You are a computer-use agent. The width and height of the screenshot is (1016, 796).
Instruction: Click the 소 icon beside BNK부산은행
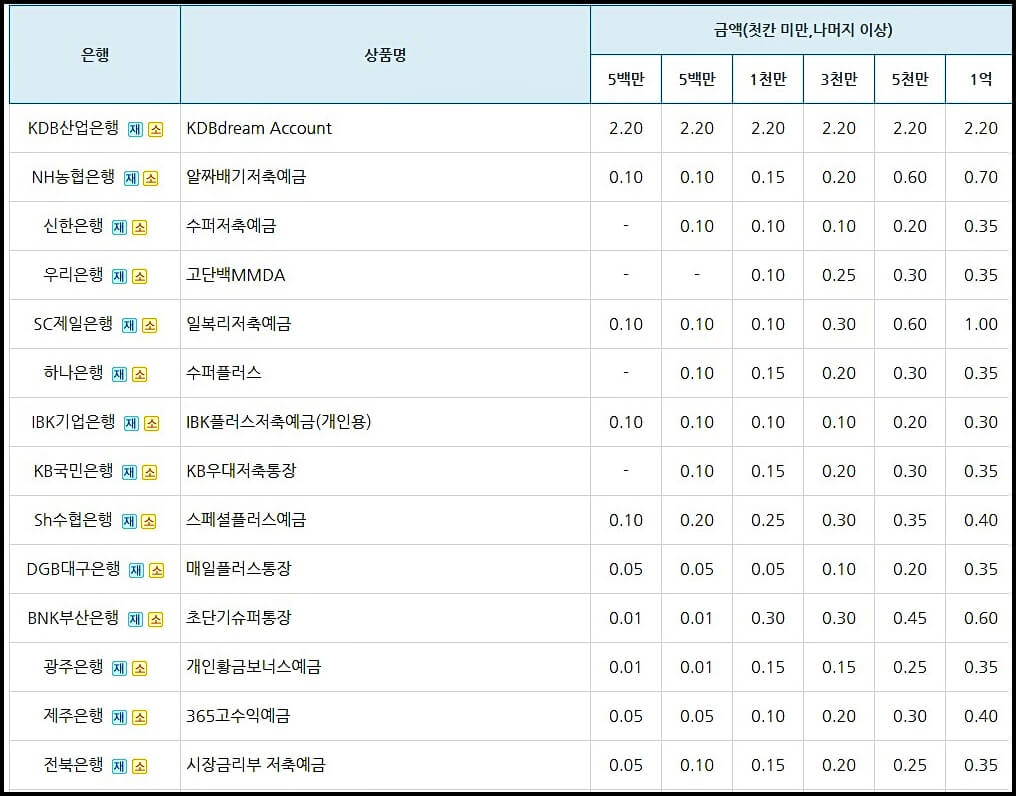click(156, 619)
